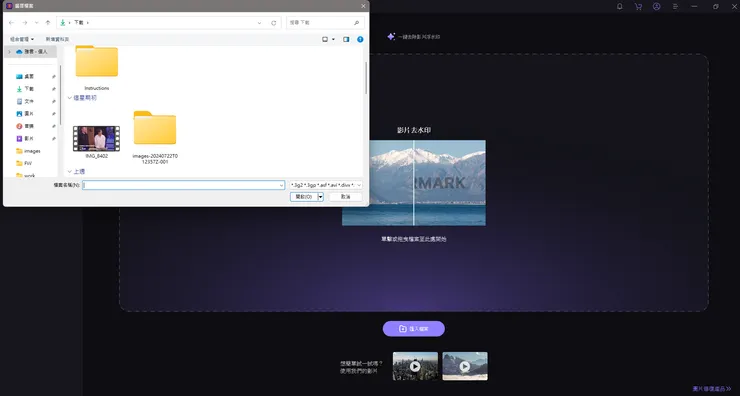Select the OneDrive personal cloud item
This screenshot has height=396, width=740.
(32, 52)
